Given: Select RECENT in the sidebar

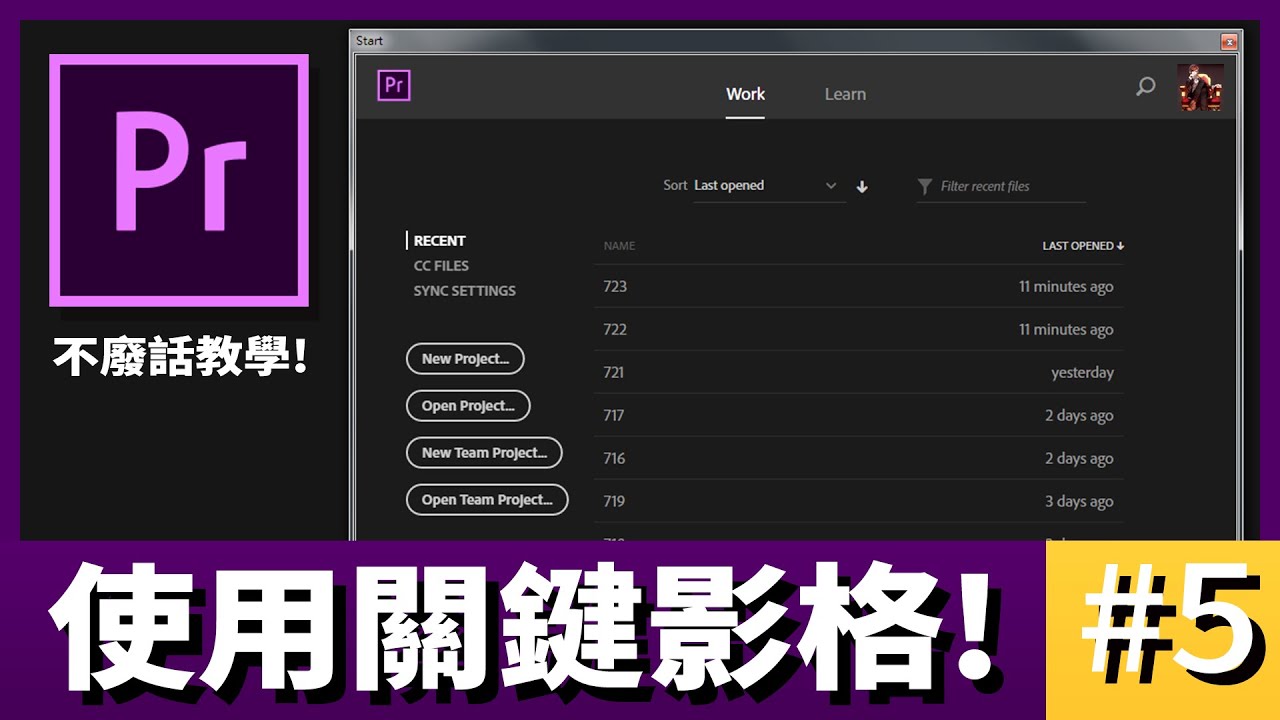Looking at the screenshot, I should pyautogui.click(x=439, y=241).
